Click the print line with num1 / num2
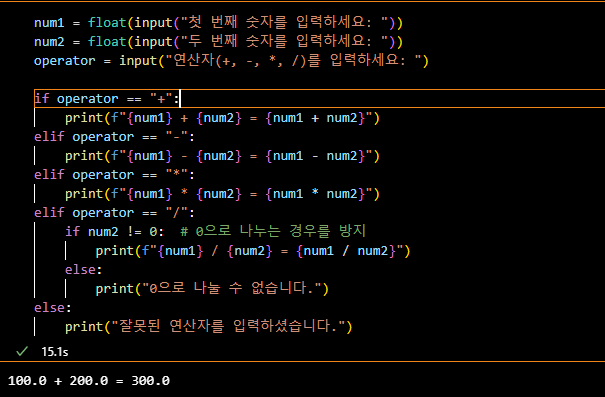This screenshot has height=397, width=605. (x=253, y=251)
